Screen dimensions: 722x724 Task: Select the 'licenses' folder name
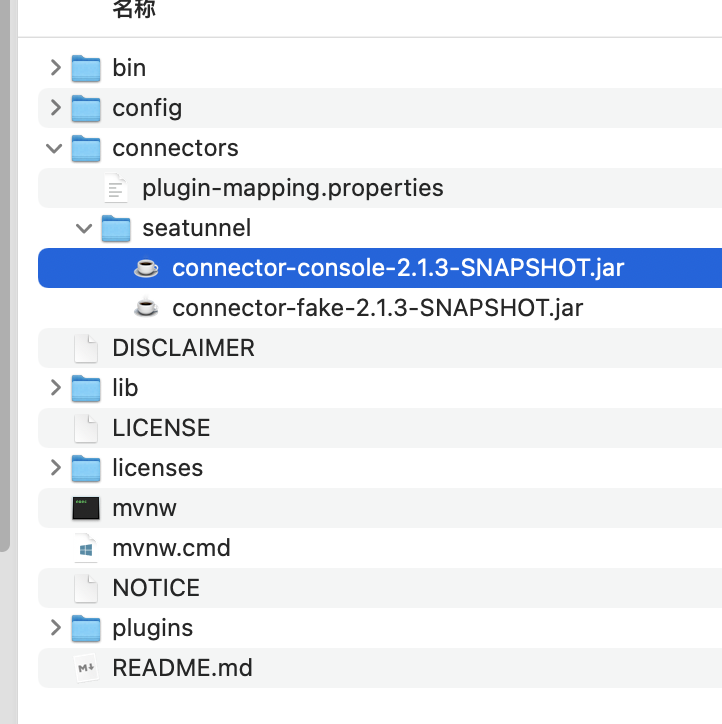(x=158, y=468)
